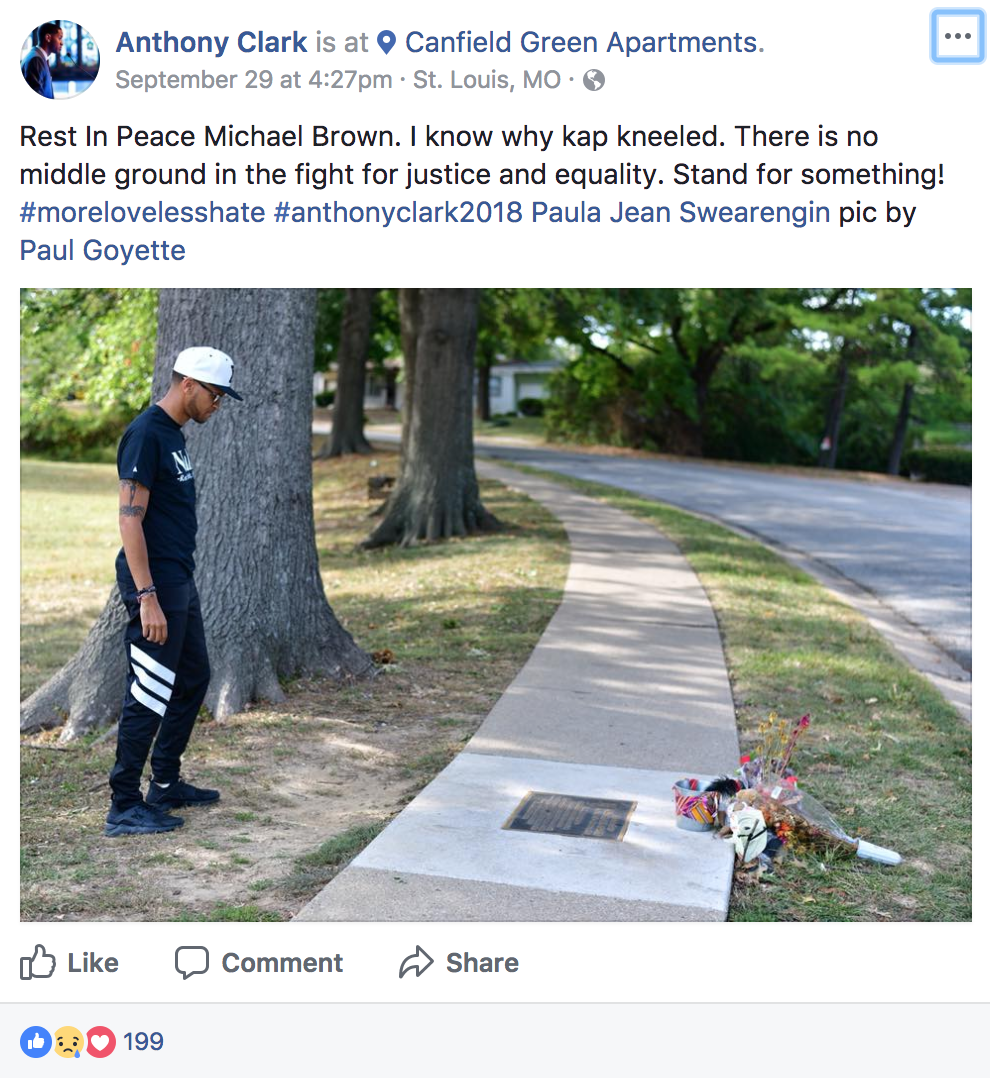Open Paul Goyette's tagged profile
This screenshot has width=990, height=1078.
click(102, 250)
